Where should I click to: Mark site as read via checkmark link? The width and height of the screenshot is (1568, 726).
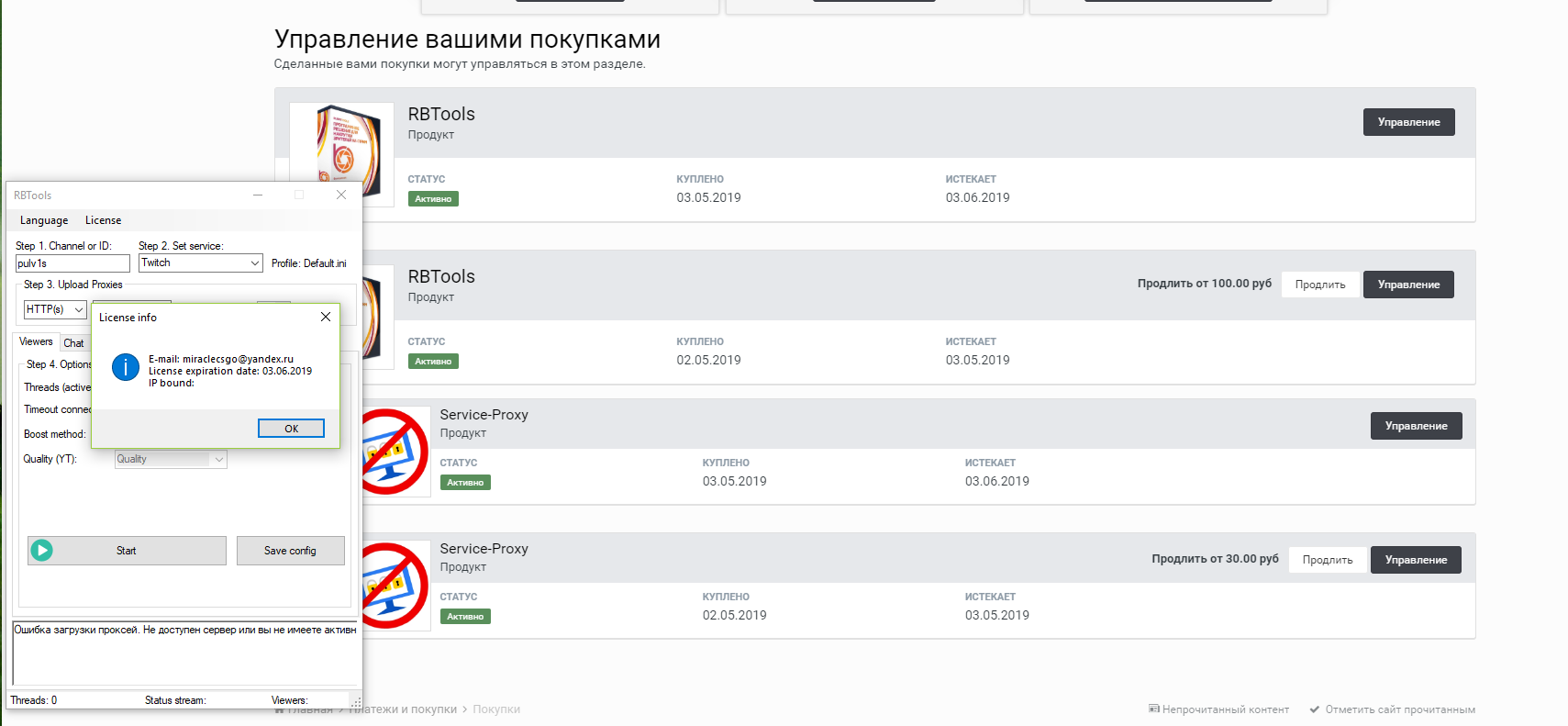click(1392, 709)
